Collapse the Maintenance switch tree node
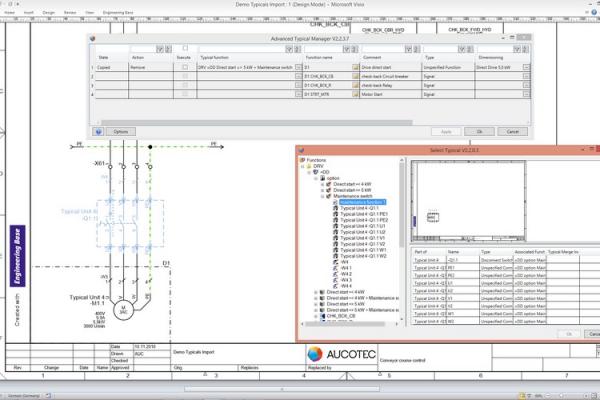Viewport: 600px width, 400px height. tap(322, 196)
